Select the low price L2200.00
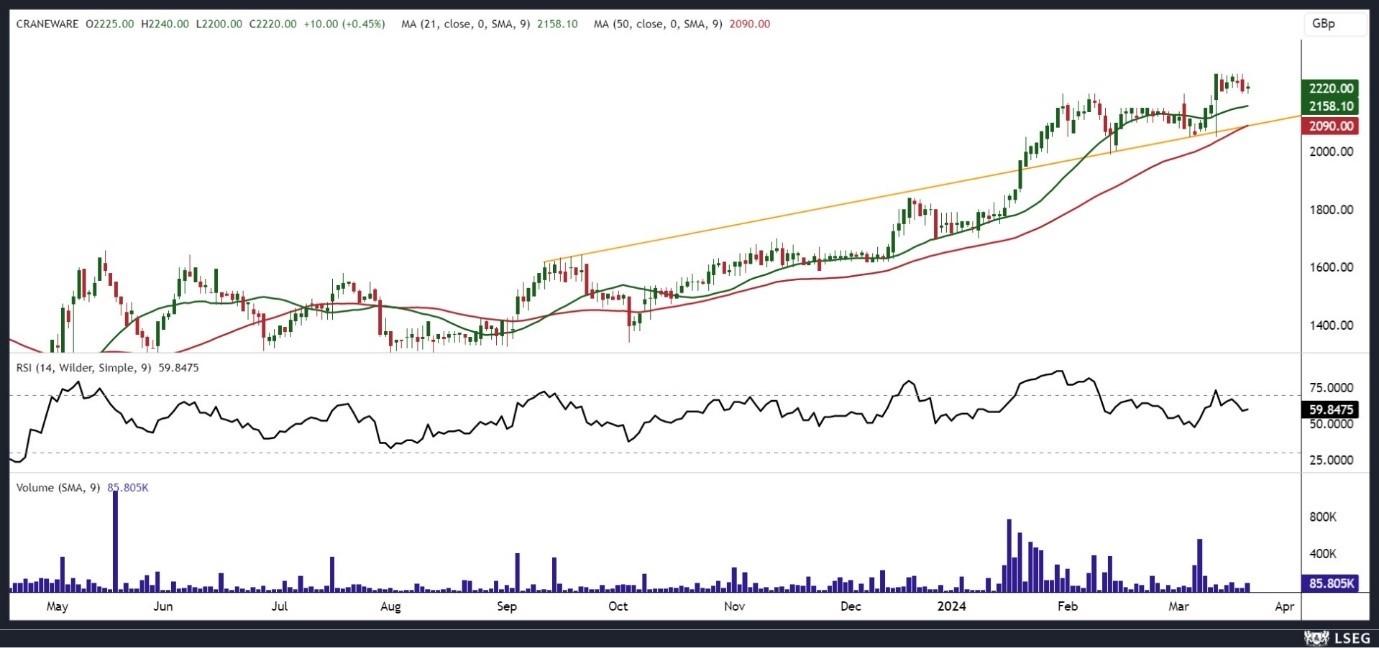This screenshot has width=1379, height=648. tap(220, 23)
